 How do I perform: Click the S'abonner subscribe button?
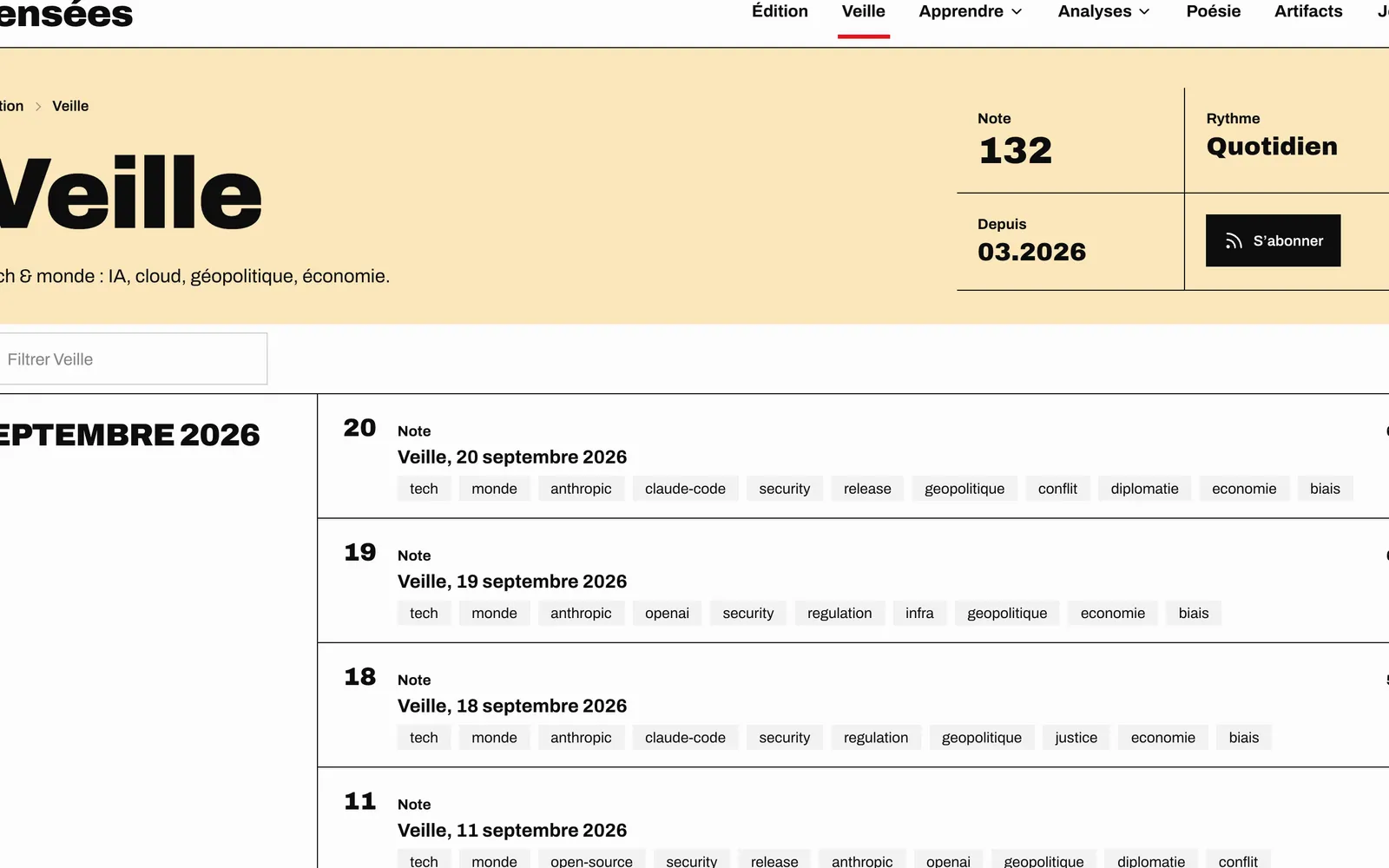click(1274, 240)
